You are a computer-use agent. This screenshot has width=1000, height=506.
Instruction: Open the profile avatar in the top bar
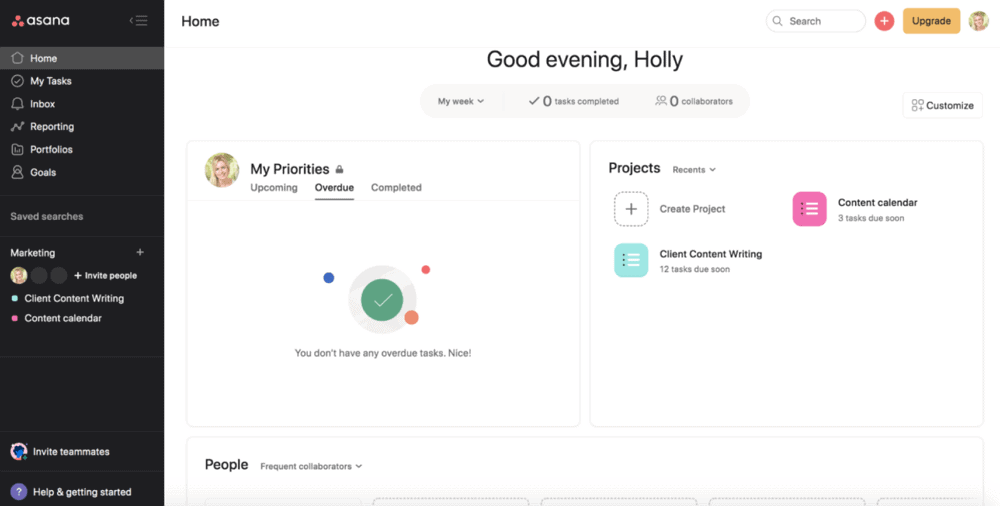click(978, 21)
